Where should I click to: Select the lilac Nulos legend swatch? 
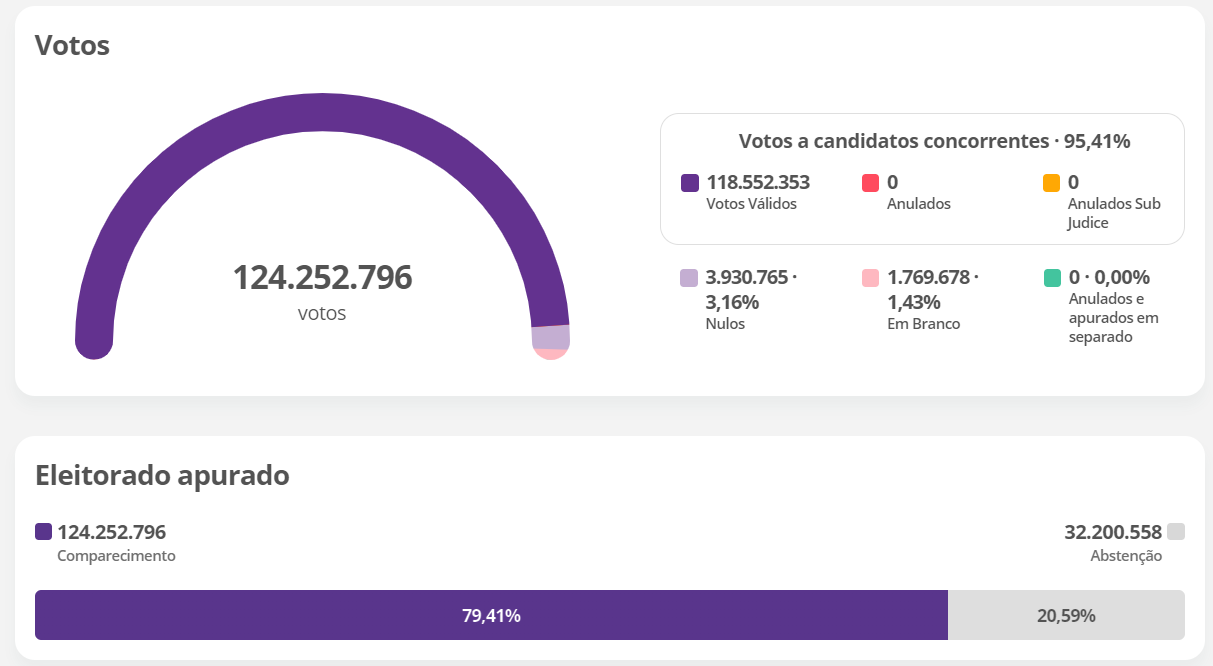(x=689, y=278)
